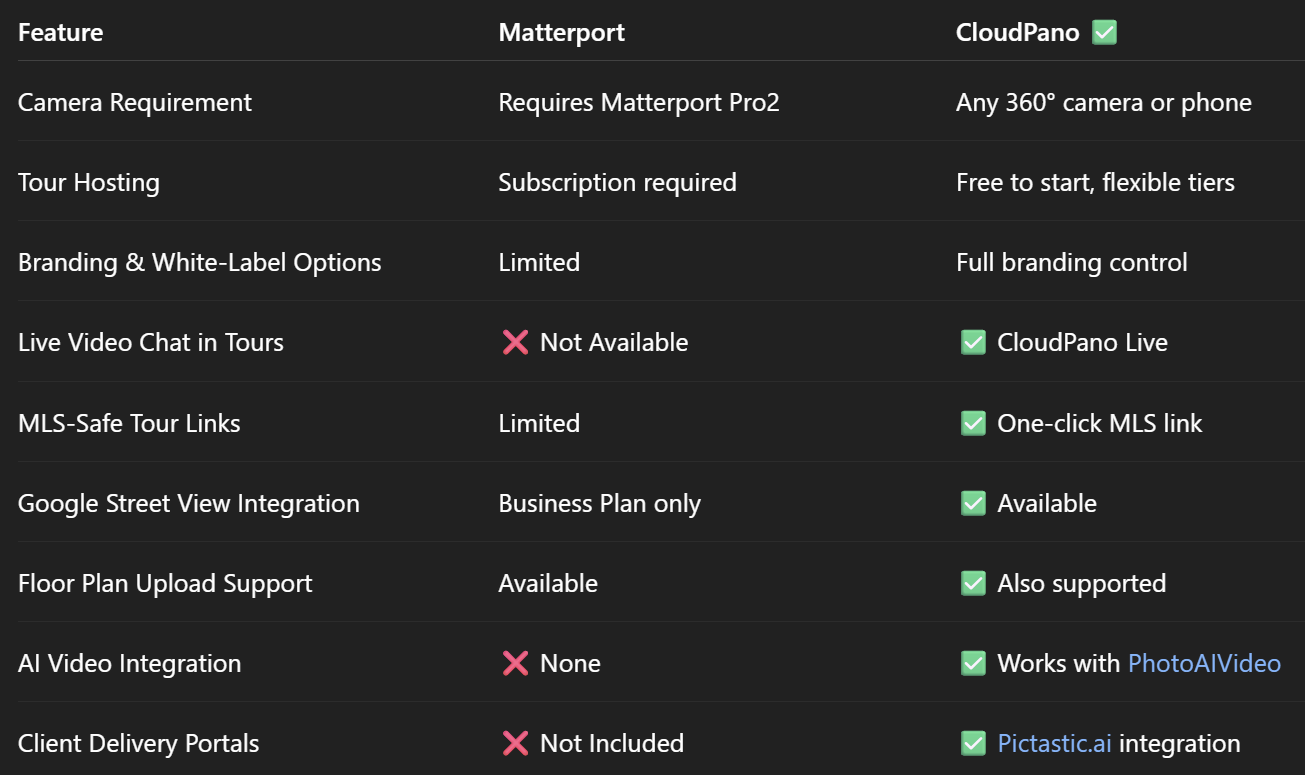
Task: Click the Tour Hosting cell
Action: pyautogui.click(x=89, y=182)
